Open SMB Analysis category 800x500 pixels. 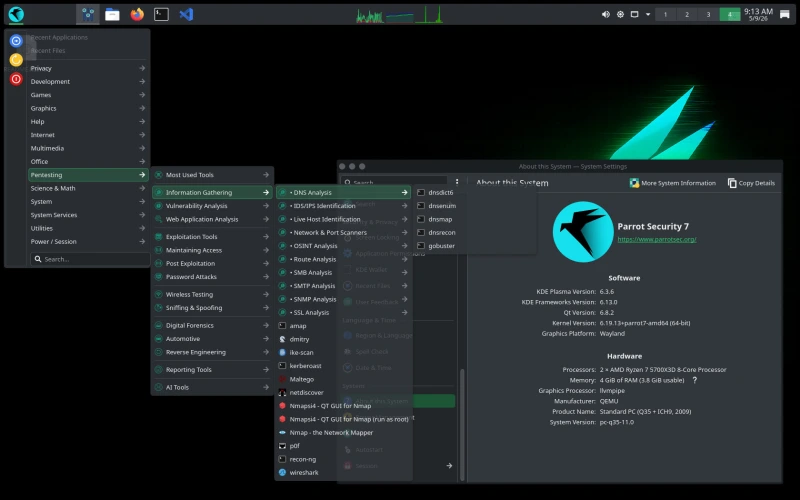tap(343, 272)
